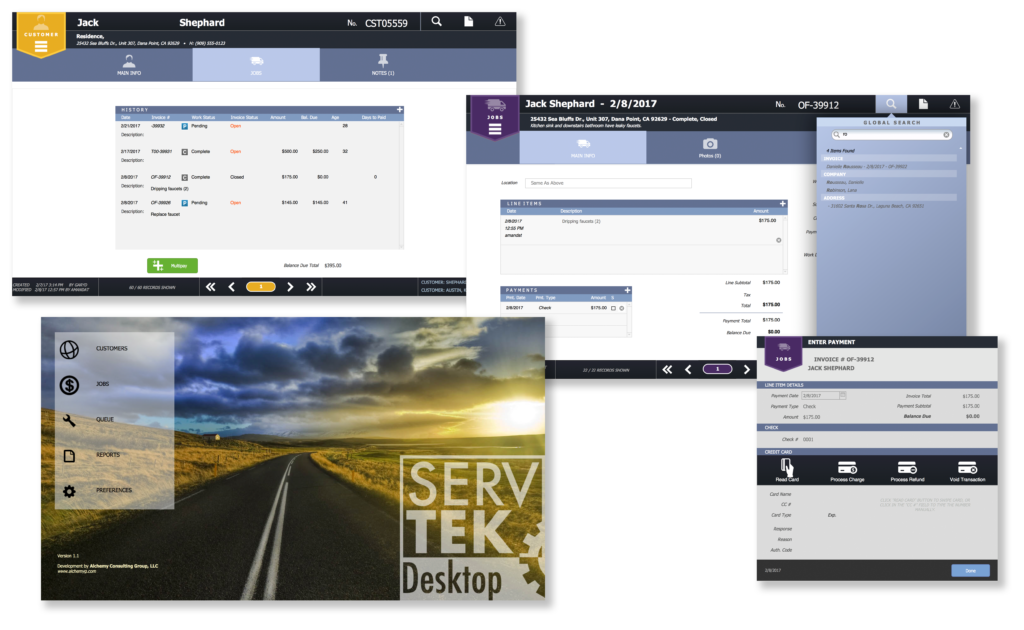Click the Payment Date field in Enter Payment

point(820,396)
